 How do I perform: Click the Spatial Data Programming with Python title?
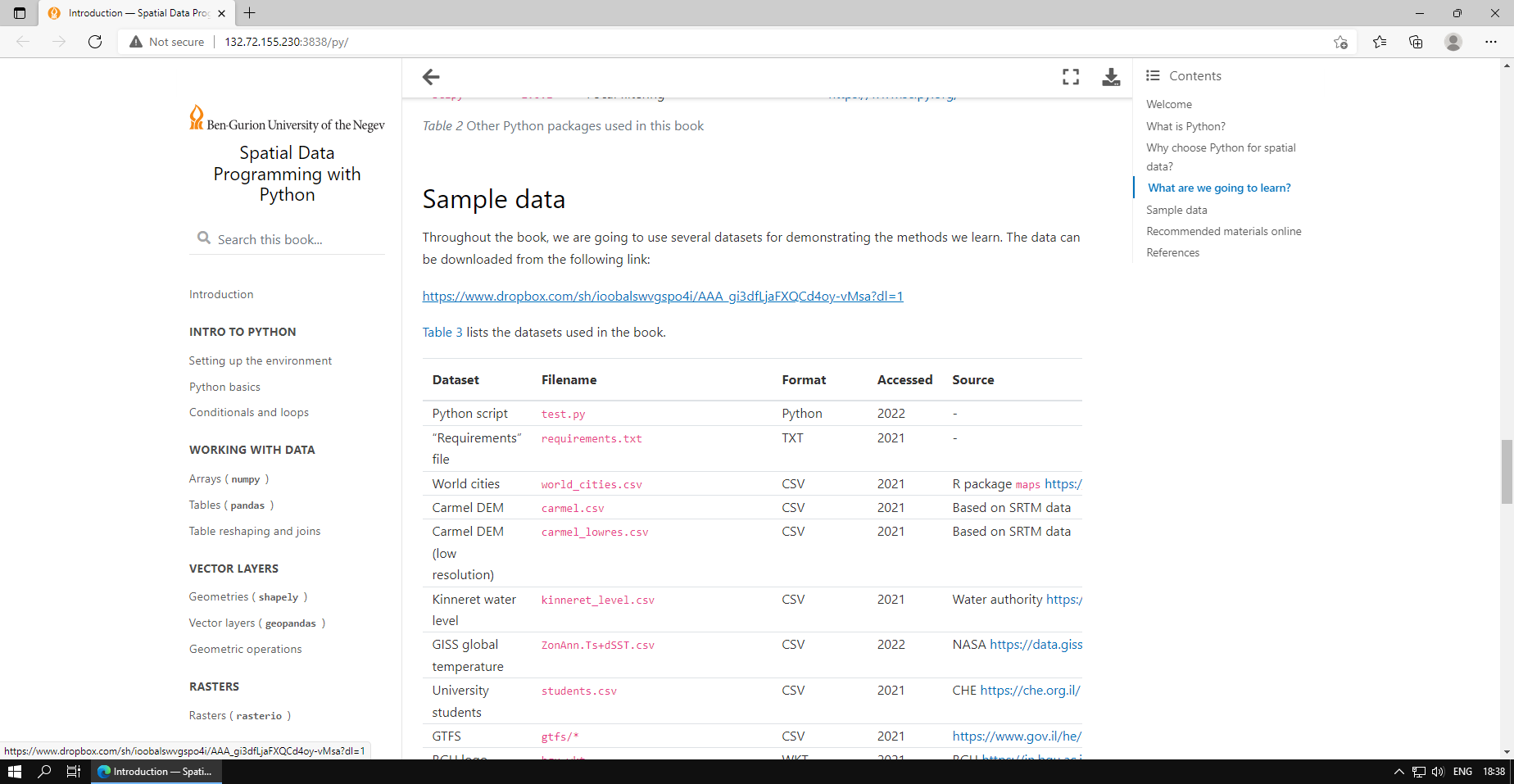tap(287, 174)
